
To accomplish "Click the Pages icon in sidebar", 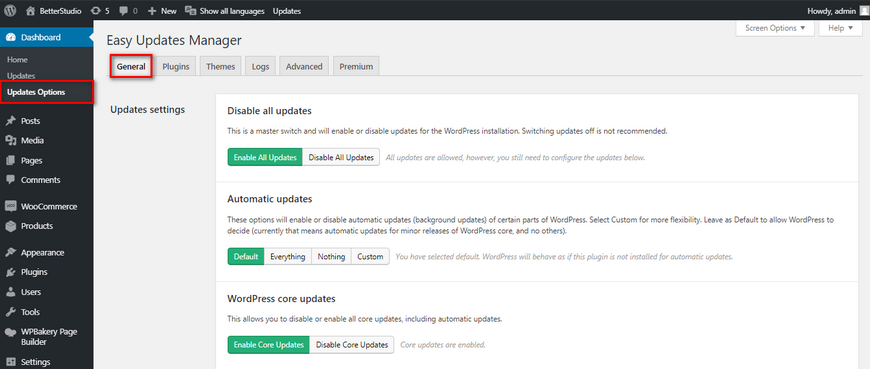I will click(11, 160).
